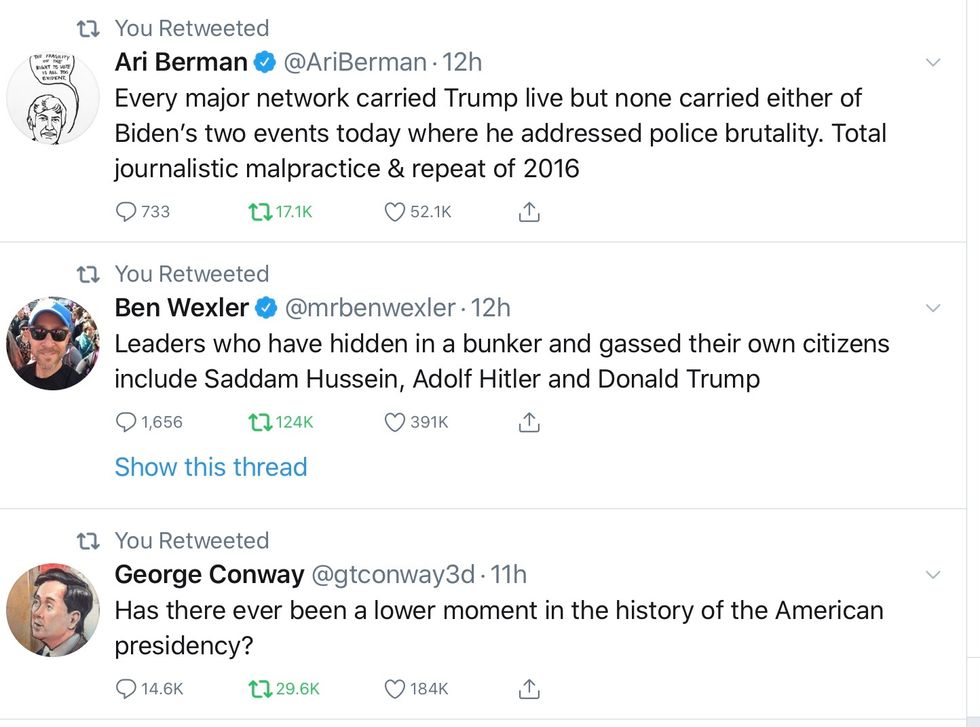Reply to George Conway's tweet
980x727 pixels.
tap(127, 688)
